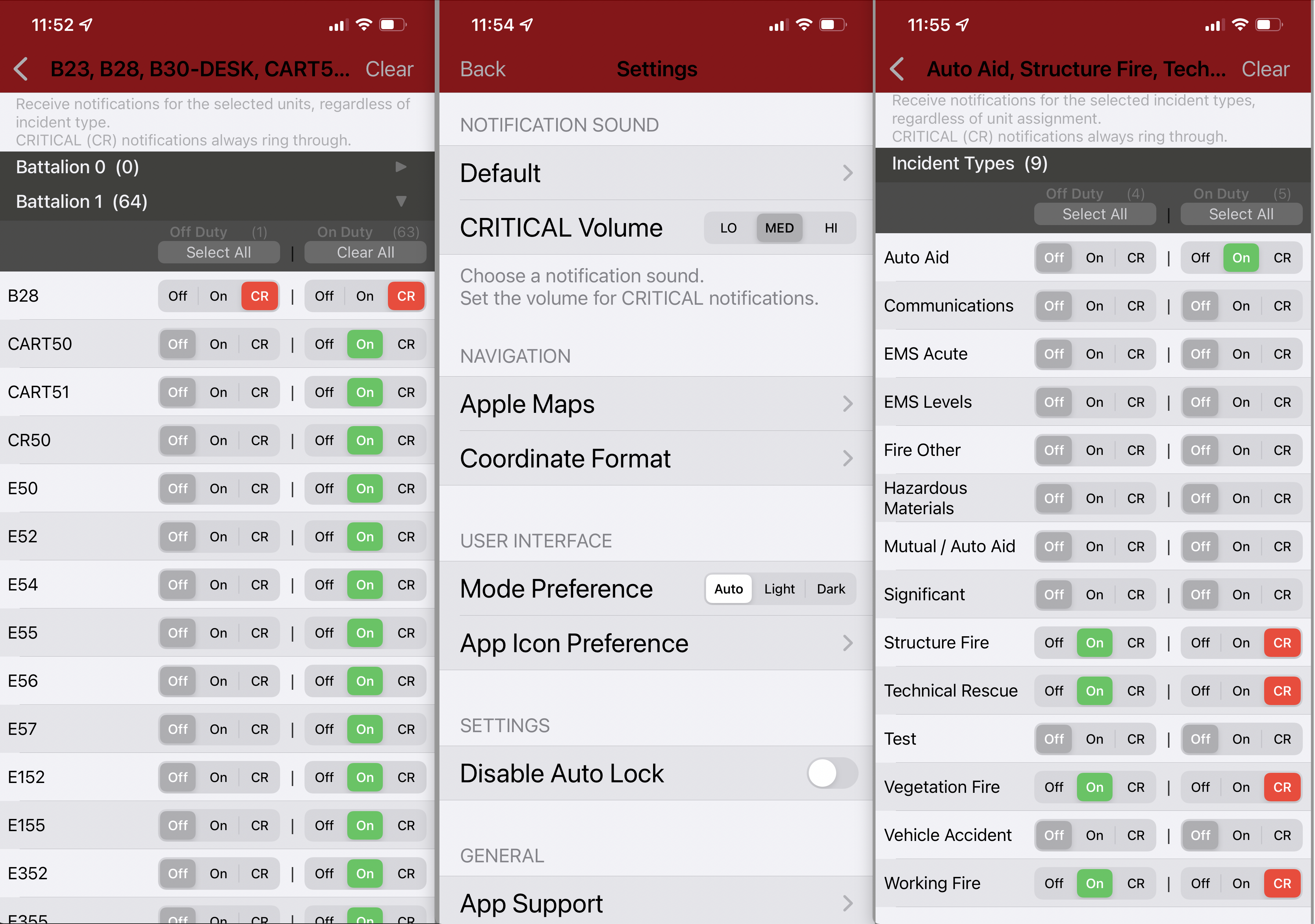Open Default notification sound chevron
Screen dimensions: 1315x924
[x=848, y=173]
